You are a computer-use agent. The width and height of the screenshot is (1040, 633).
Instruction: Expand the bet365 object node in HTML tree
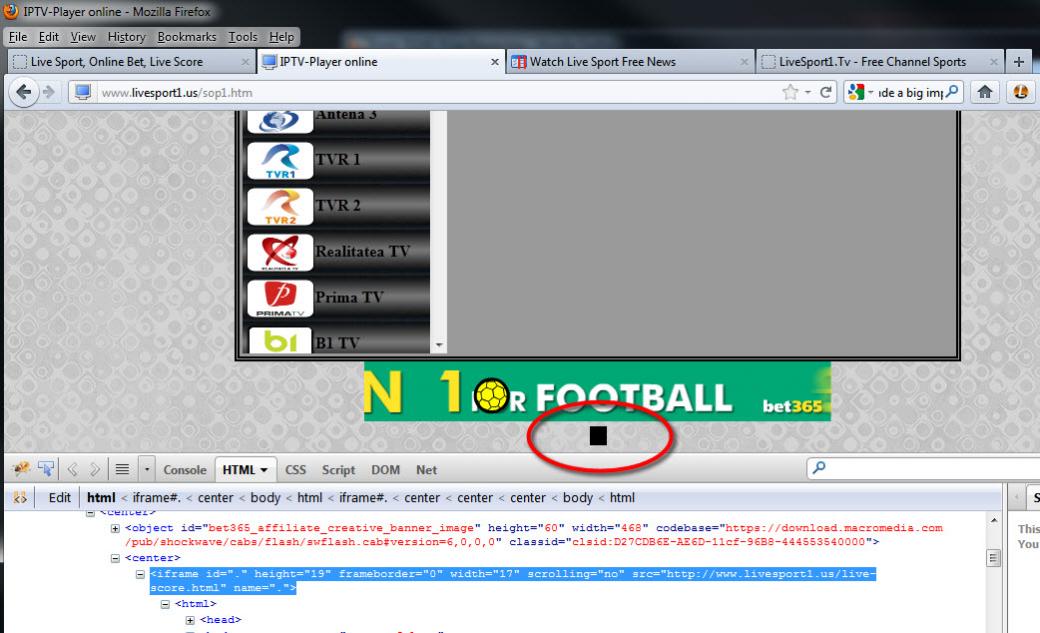click(115, 528)
